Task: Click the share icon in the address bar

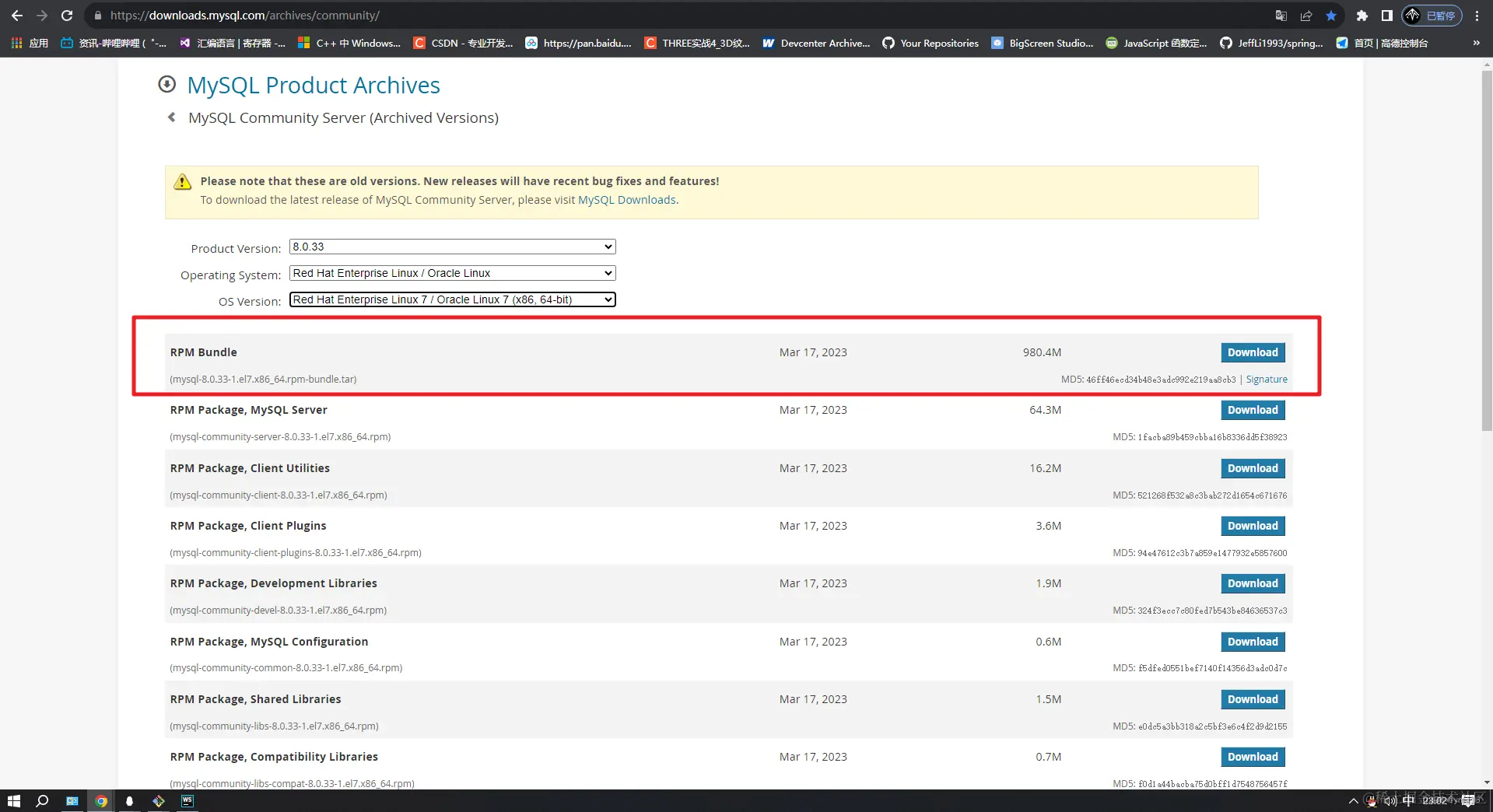Action: [x=1307, y=16]
